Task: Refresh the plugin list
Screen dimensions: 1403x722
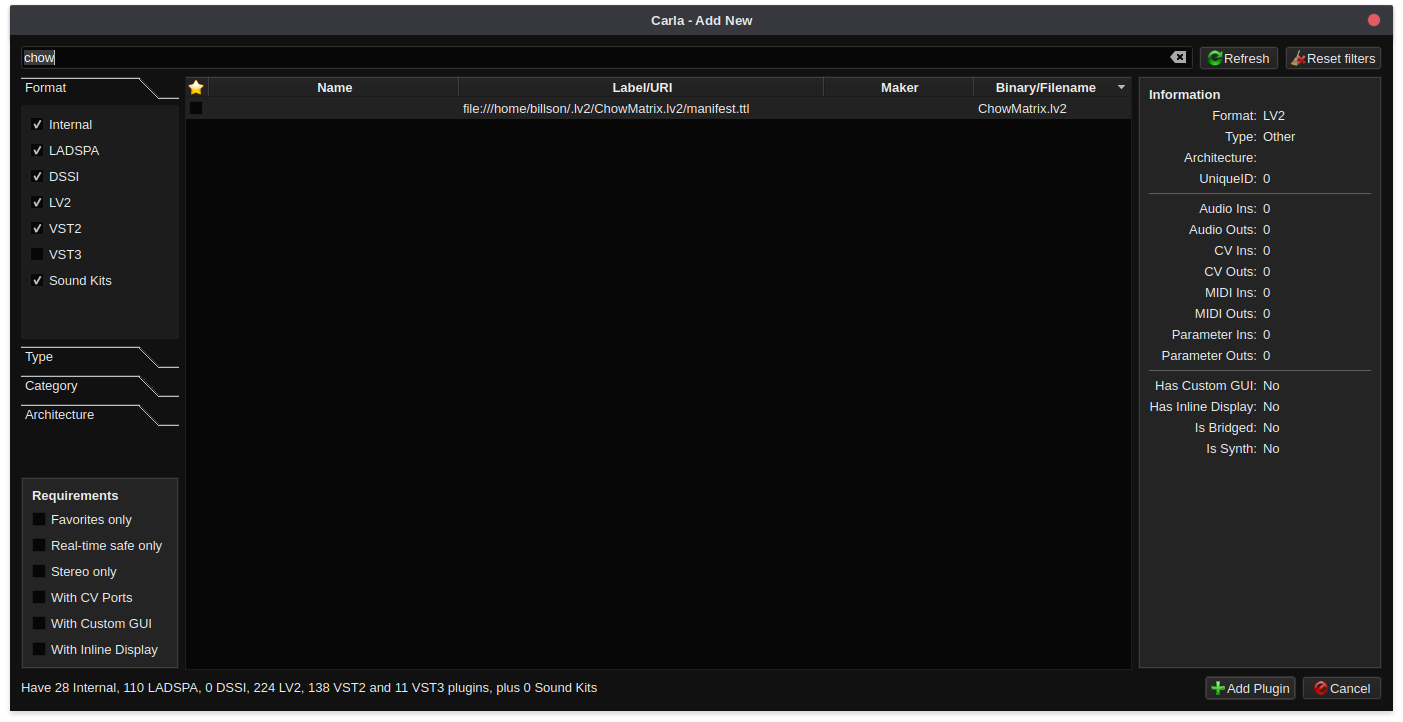Action: tap(1239, 58)
